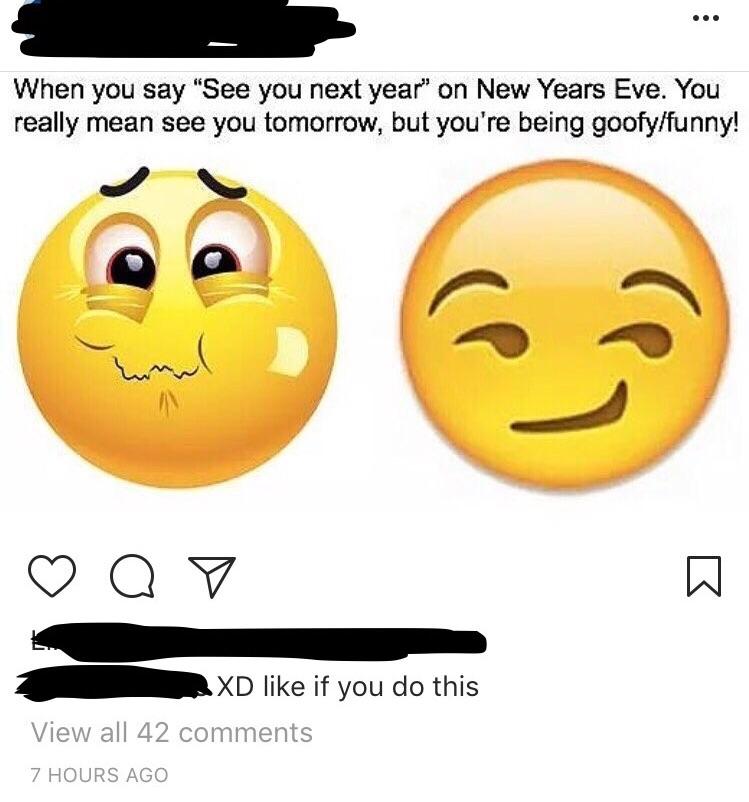Viewport: 749px width, 802px height.
Task: Select the 7 HOURS AGO timestamp
Action: (99, 775)
